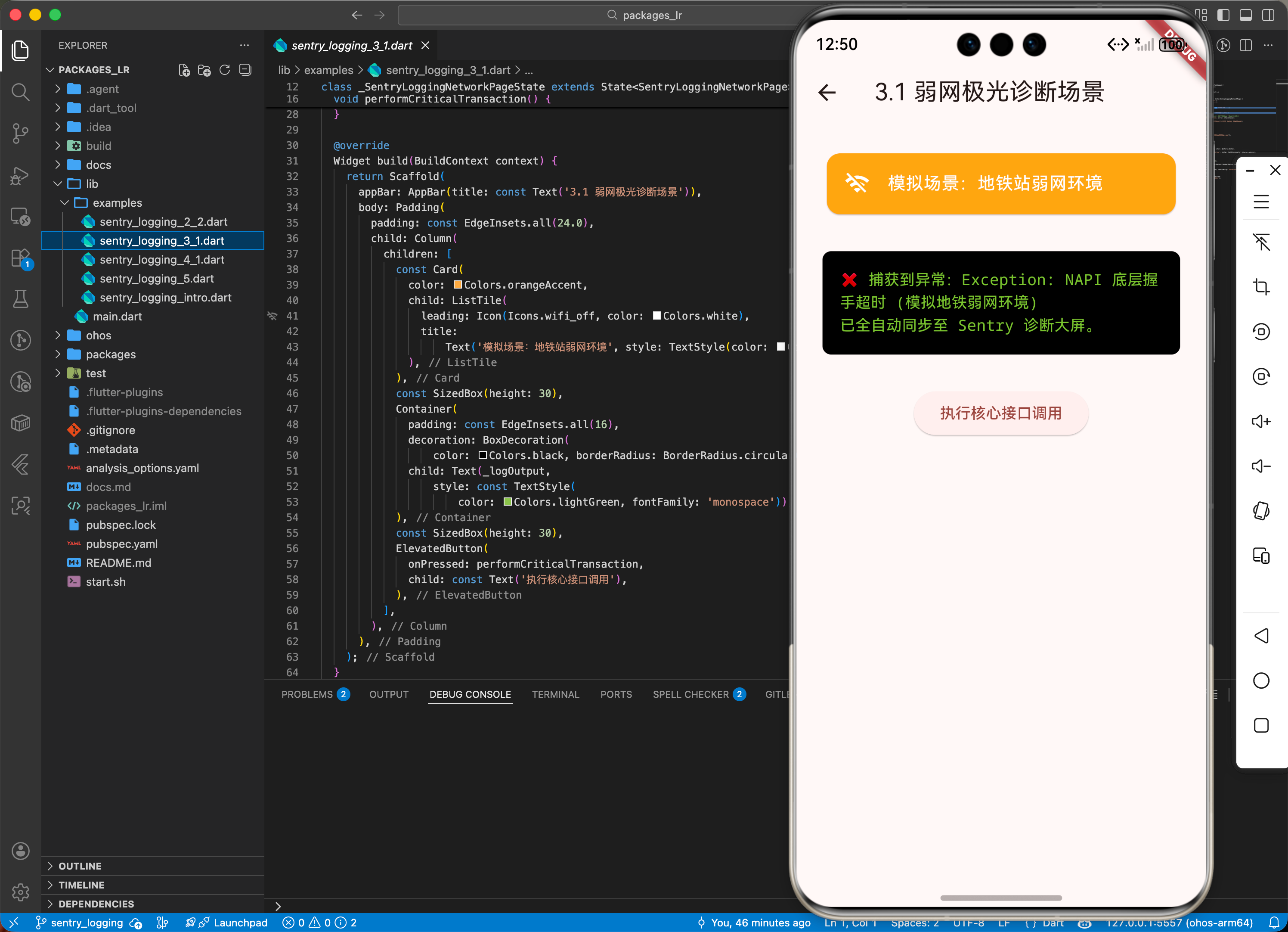Collapse the examples folder

tap(117, 203)
